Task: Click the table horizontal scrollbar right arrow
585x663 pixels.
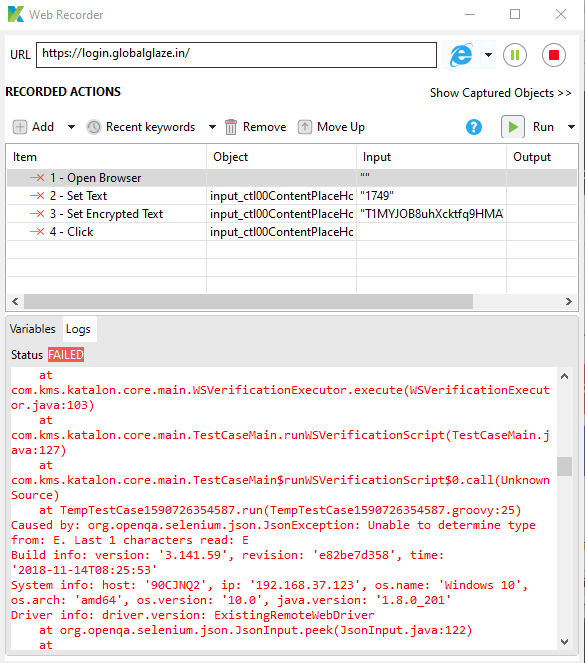Action: 569,301
